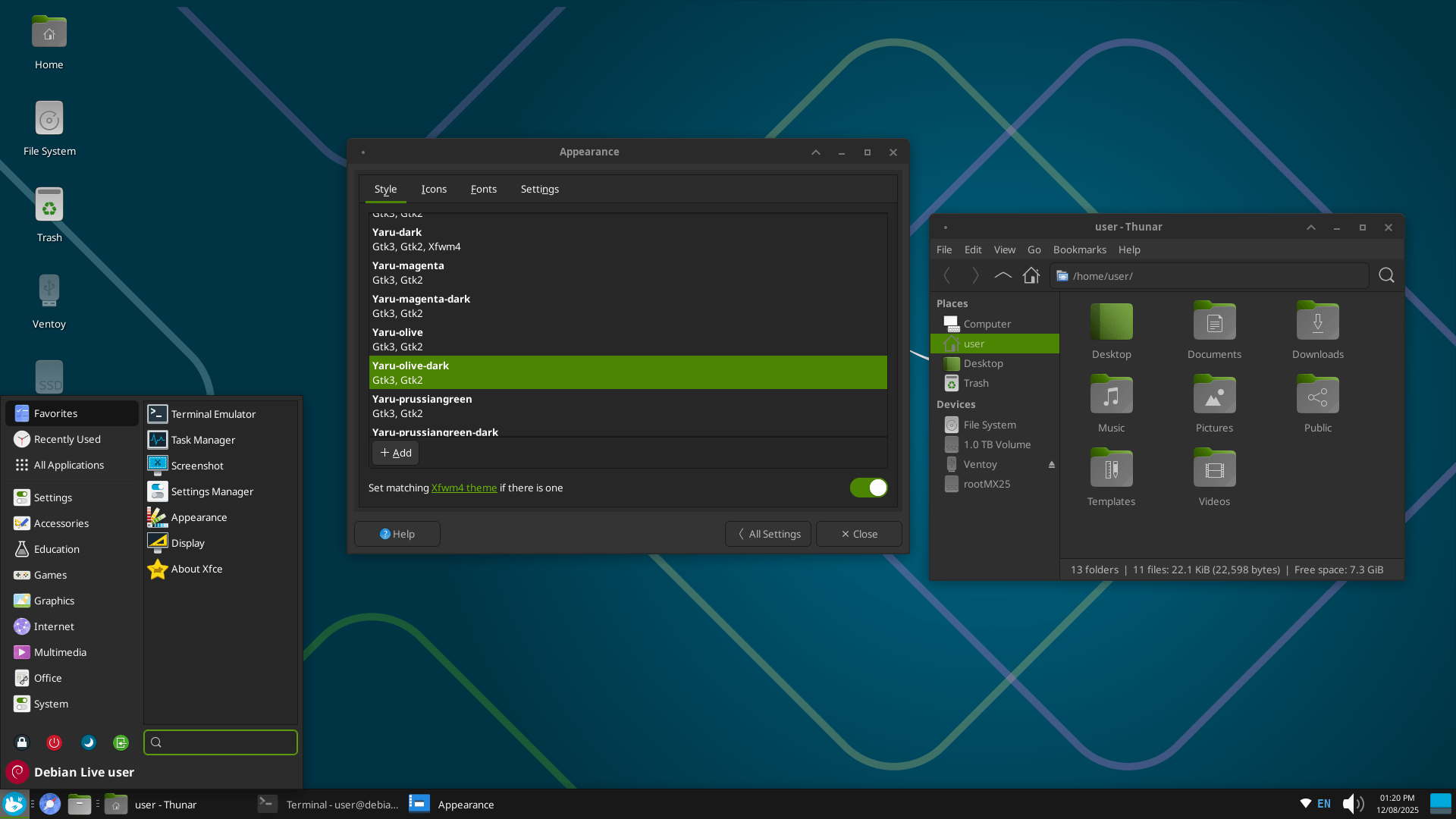Image resolution: width=1456 pixels, height=819 pixels.
Task: Launch Task Manager from Favorites
Action: coord(202,440)
